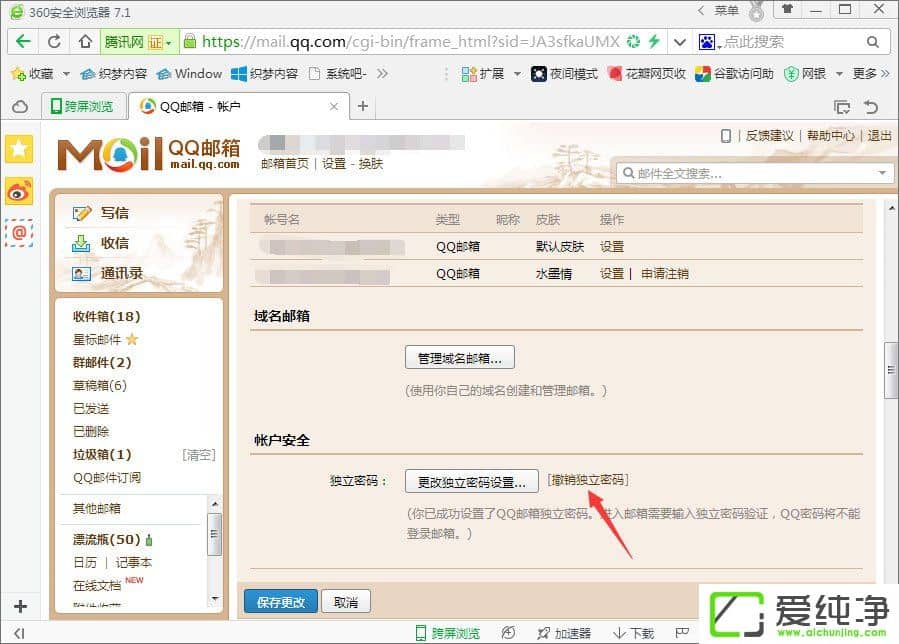Open 垃圾箱(1) folder

pos(102,455)
